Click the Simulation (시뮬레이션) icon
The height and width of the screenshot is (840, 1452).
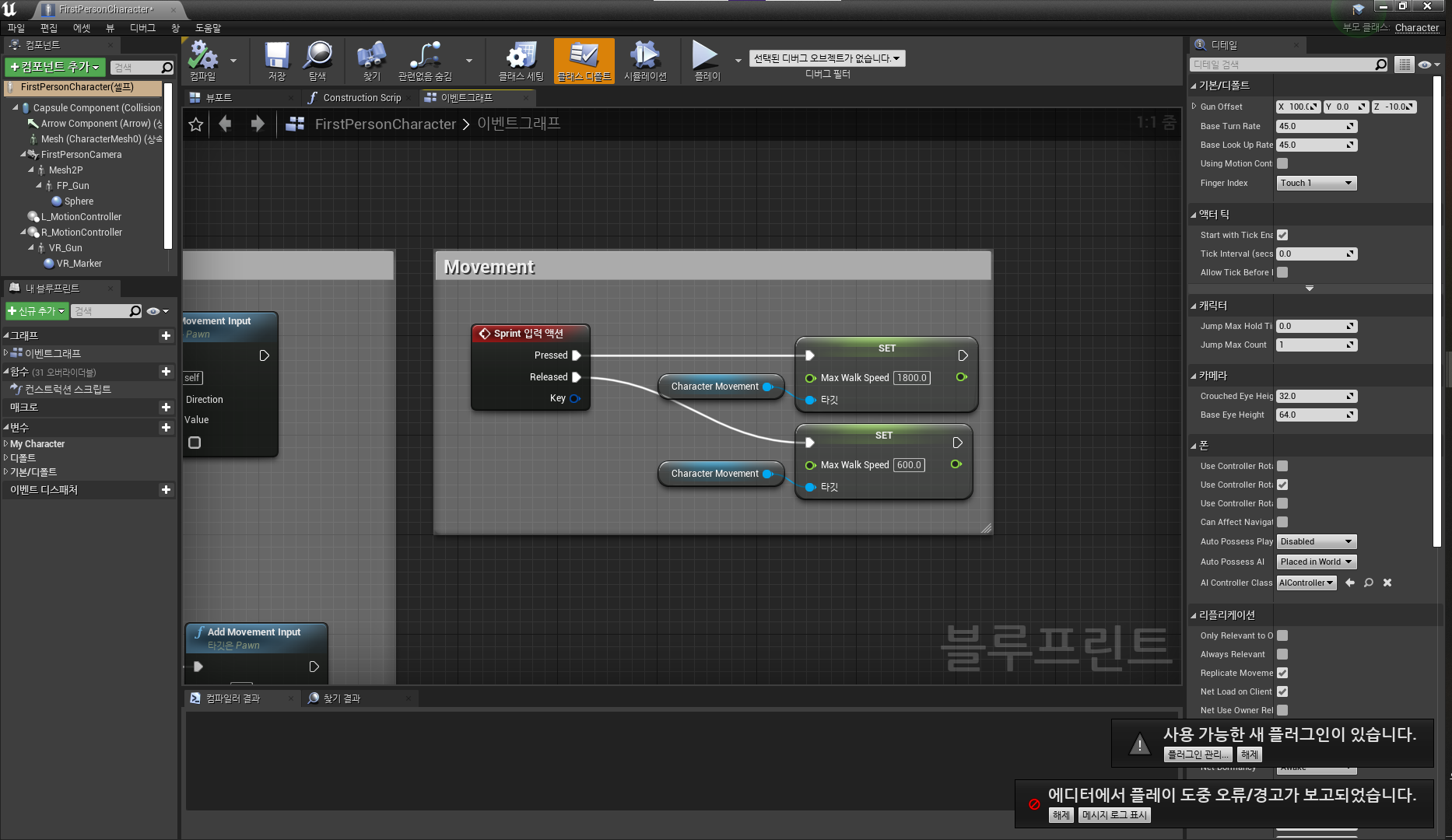click(645, 61)
